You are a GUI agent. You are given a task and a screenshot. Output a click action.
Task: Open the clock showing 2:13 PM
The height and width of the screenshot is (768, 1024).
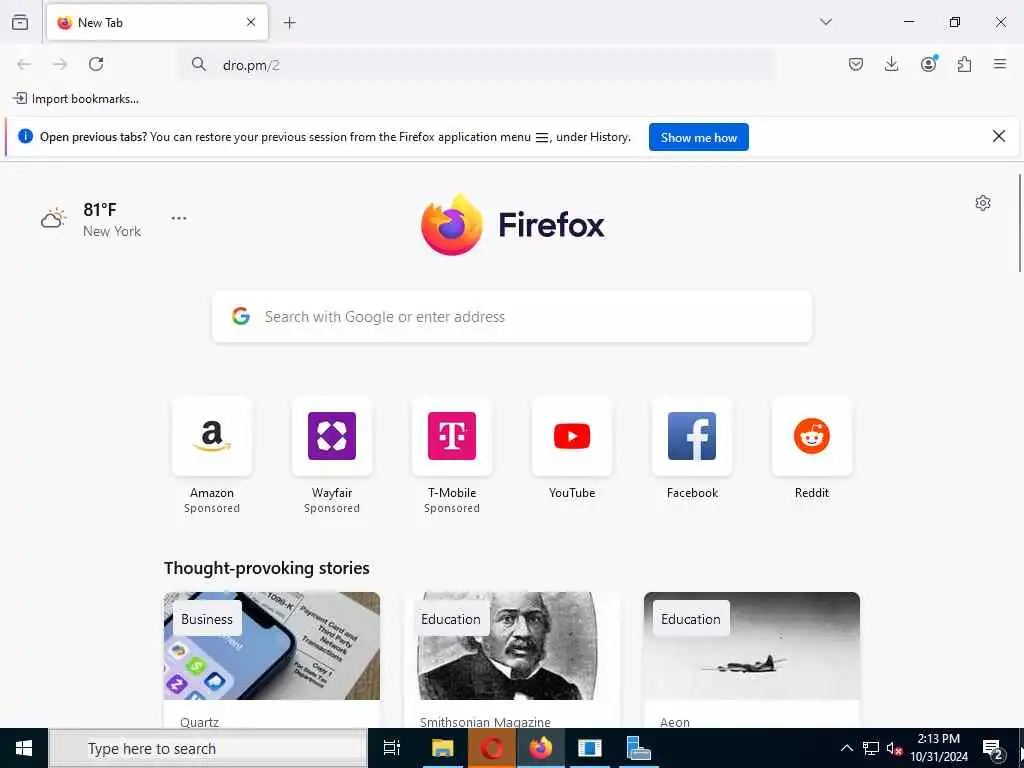939,748
